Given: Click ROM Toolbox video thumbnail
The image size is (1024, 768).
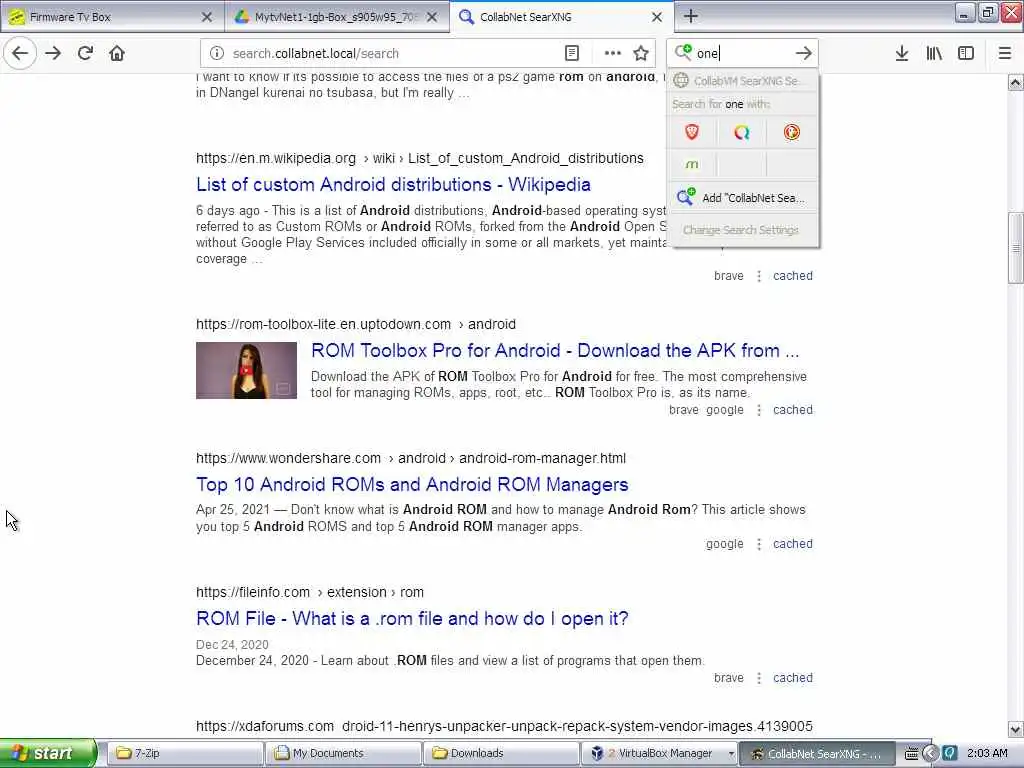Looking at the screenshot, I should click(246, 370).
